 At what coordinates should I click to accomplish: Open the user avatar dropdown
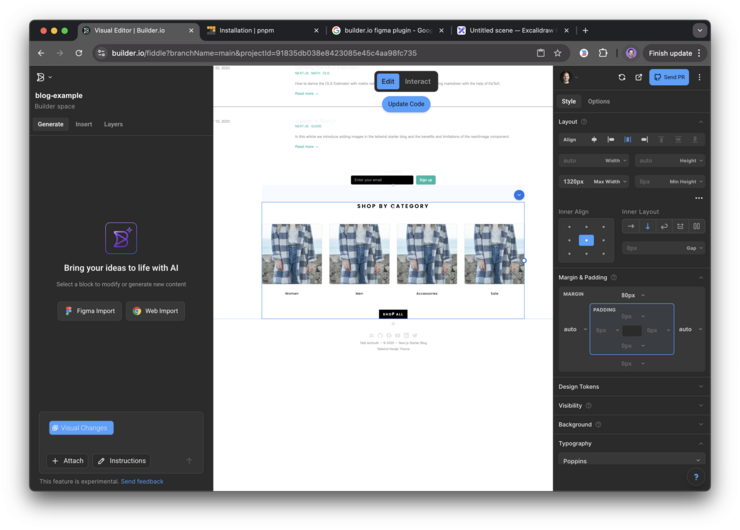coord(569,77)
